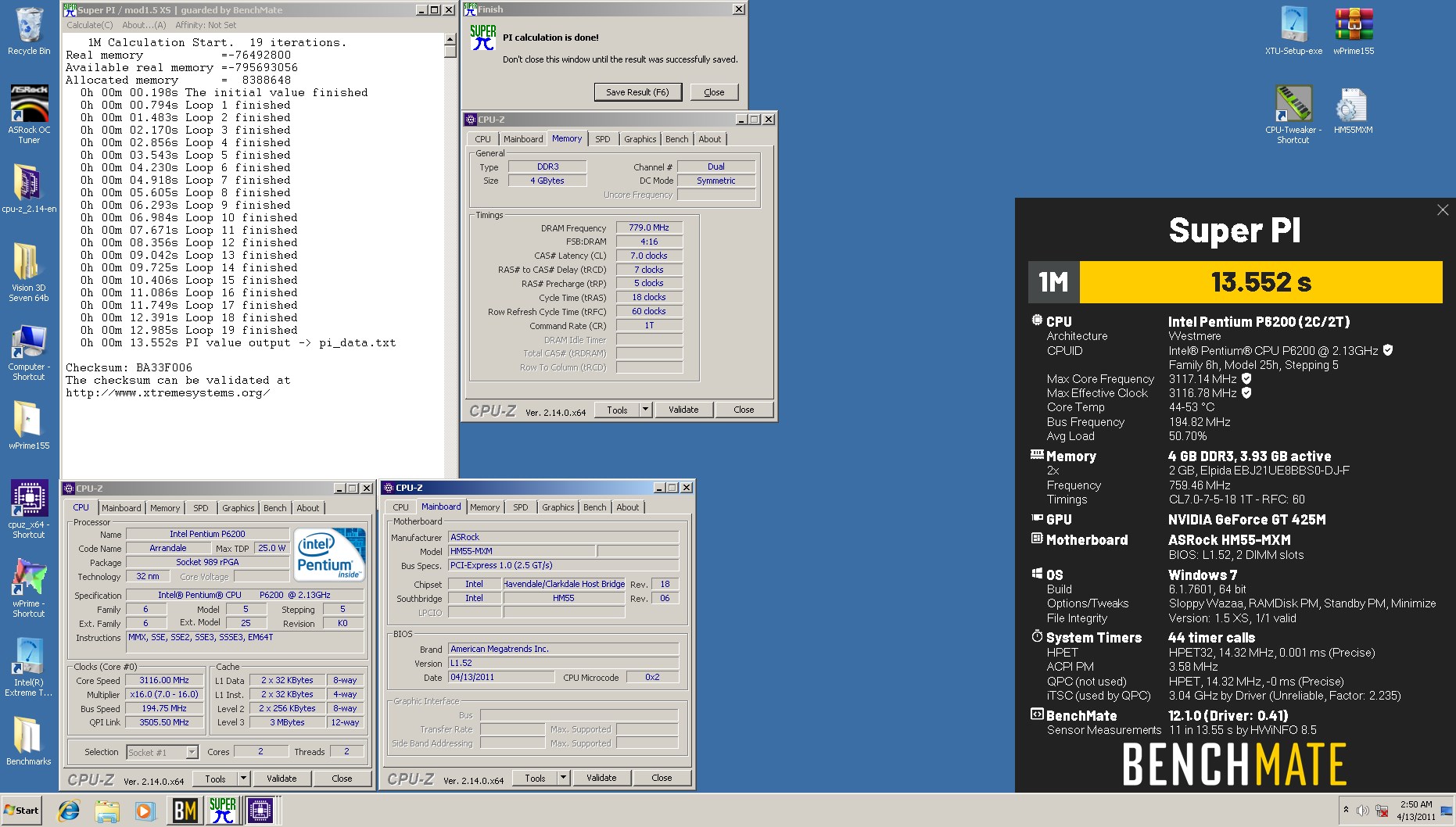Open the wPrime155 folder on left desktop

click(x=29, y=425)
